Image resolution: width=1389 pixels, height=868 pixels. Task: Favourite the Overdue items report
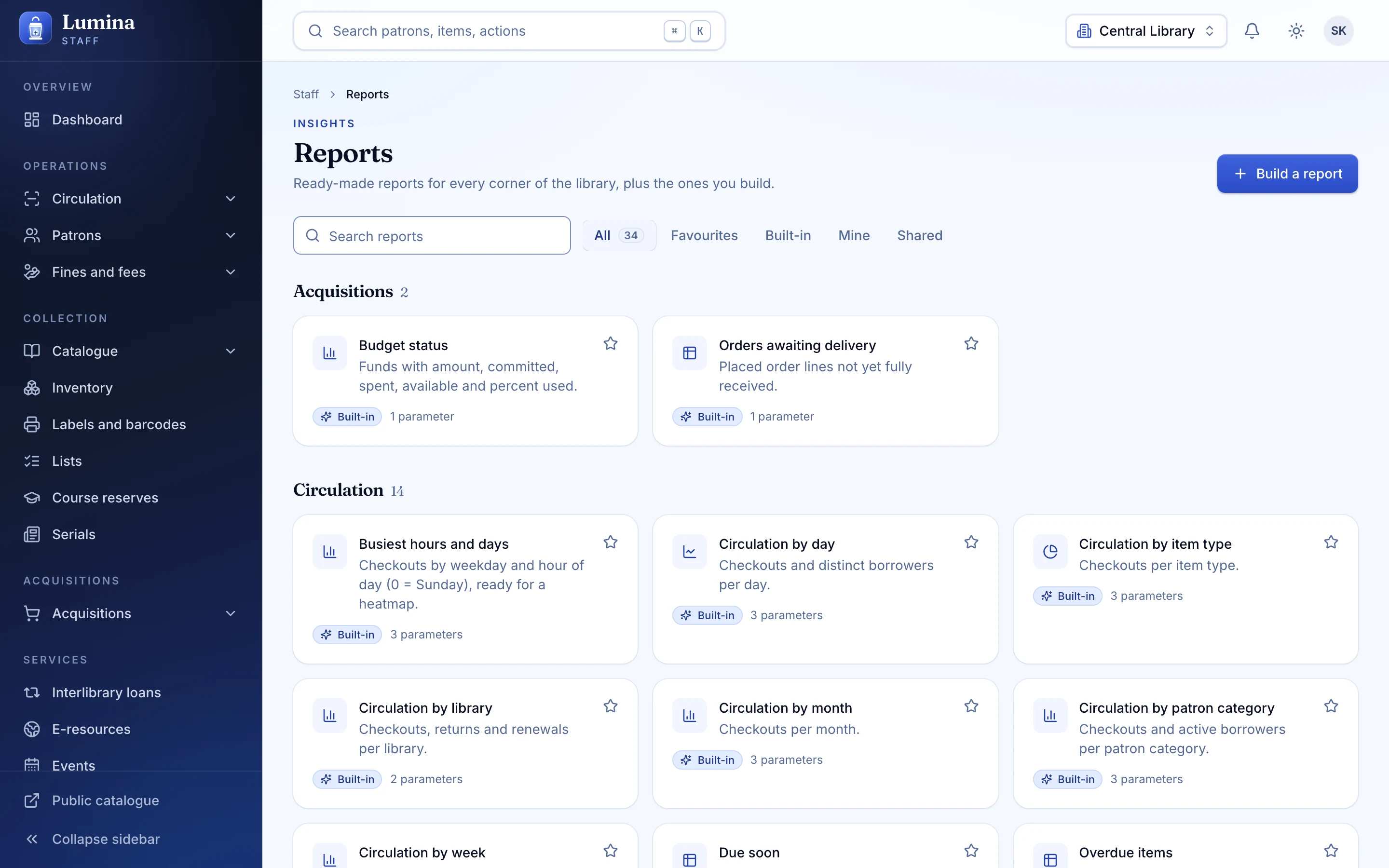coord(1331,851)
